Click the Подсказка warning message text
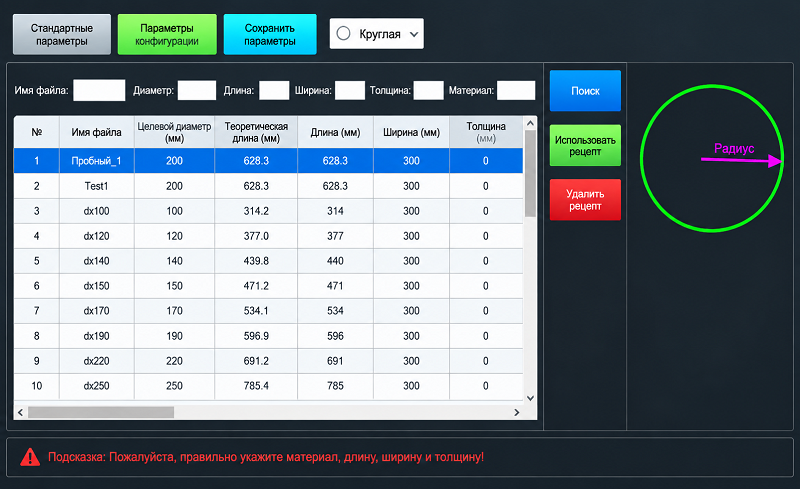800x489 pixels. pos(266,457)
